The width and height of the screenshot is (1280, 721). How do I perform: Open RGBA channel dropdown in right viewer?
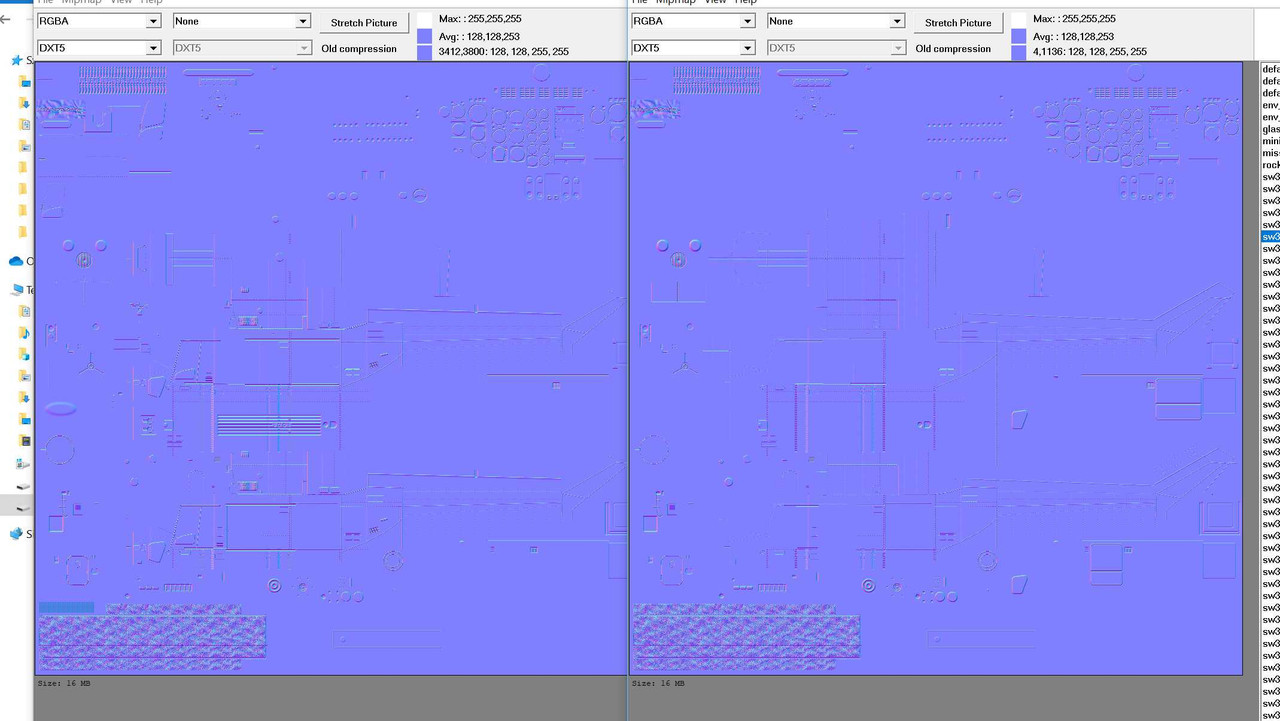click(x=693, y=21)
